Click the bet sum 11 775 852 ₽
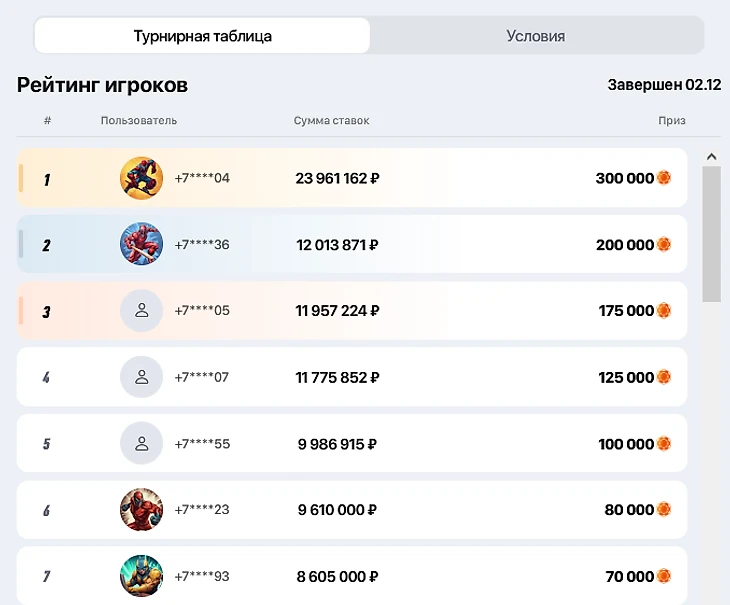 pyautogui.click(x=338, y=377)
